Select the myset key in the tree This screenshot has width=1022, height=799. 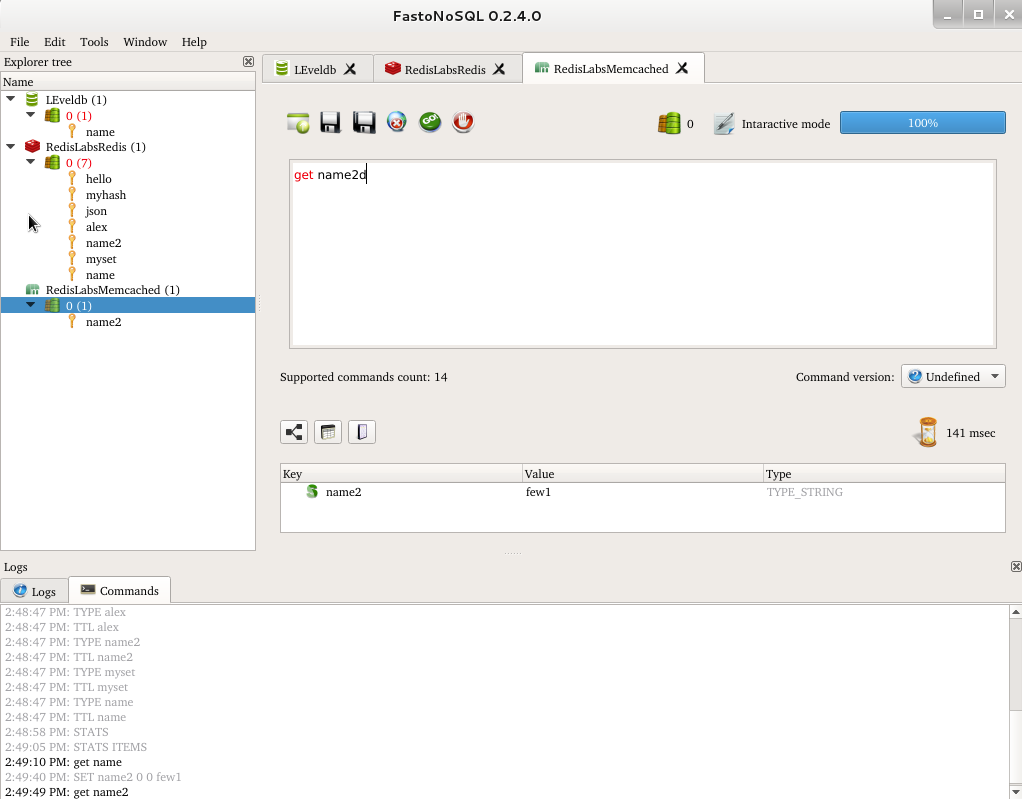(x=101, y=259)
